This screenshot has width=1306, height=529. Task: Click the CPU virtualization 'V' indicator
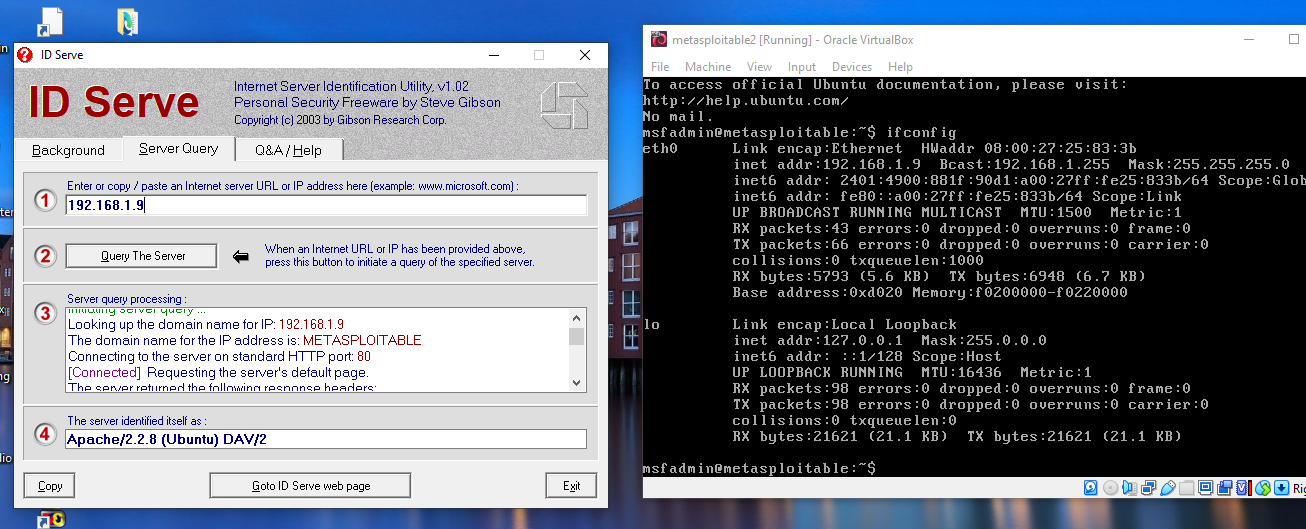click(1243, 488)
